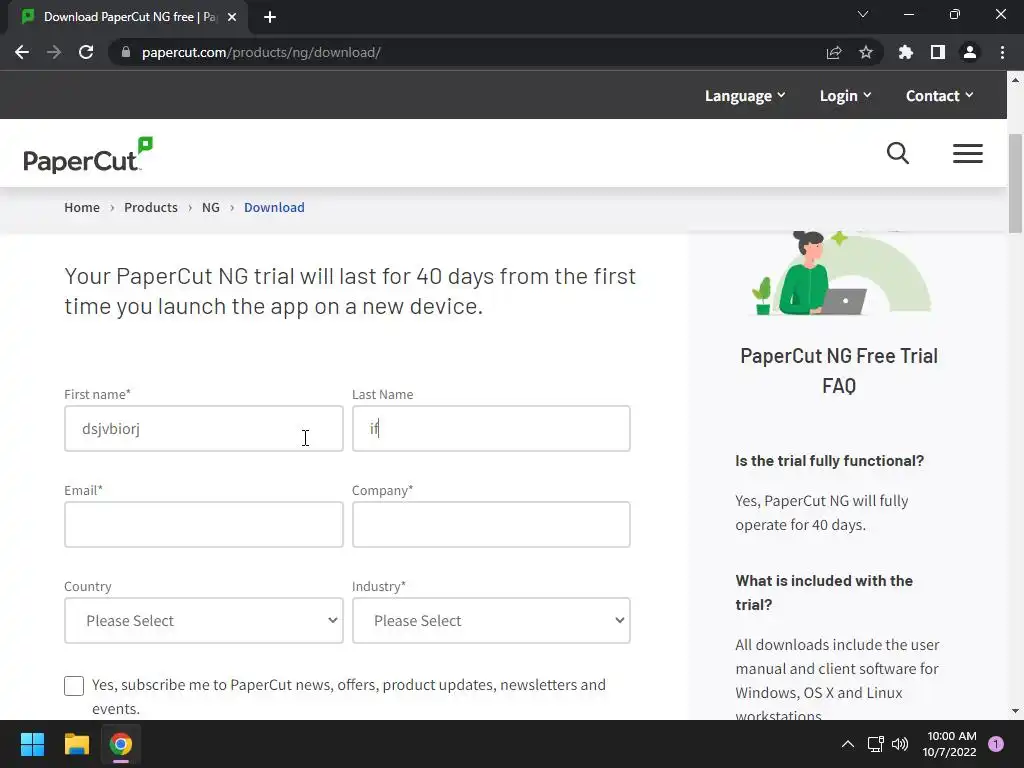Click the scrollbar down arrow
The image size is (1024, 768).
[x=1016, y=711]
